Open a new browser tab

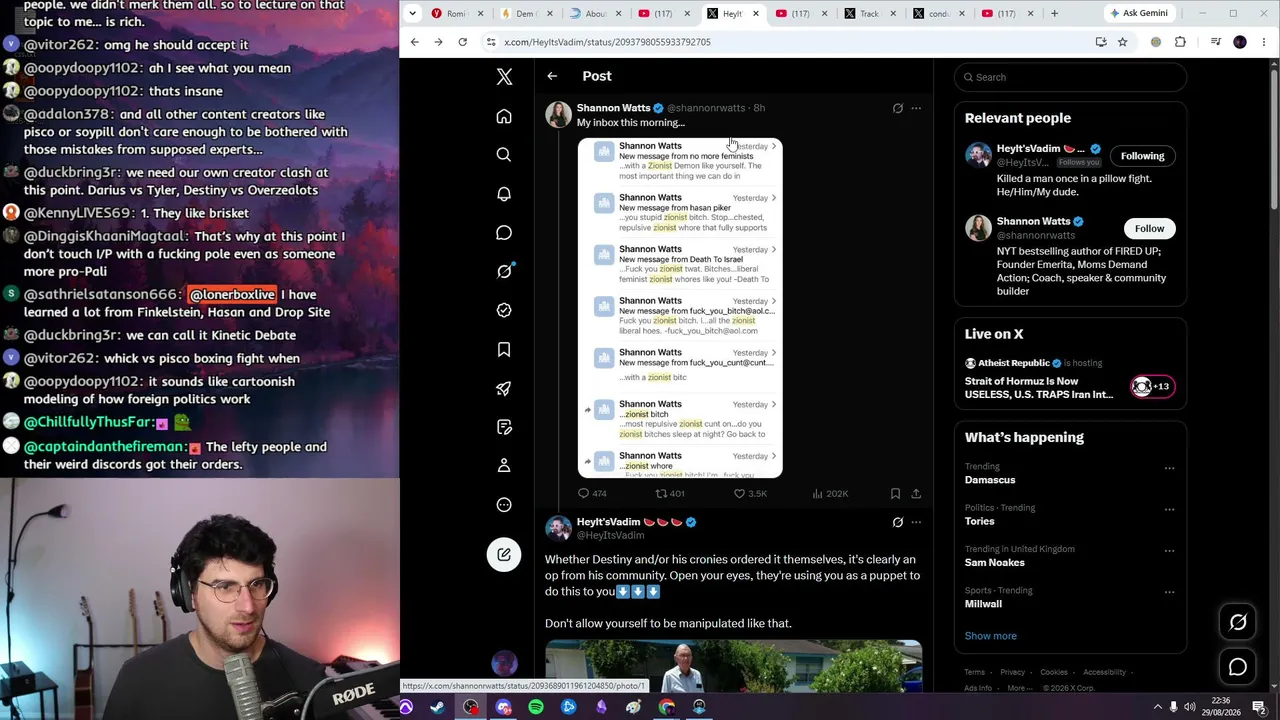[1054, 14]
